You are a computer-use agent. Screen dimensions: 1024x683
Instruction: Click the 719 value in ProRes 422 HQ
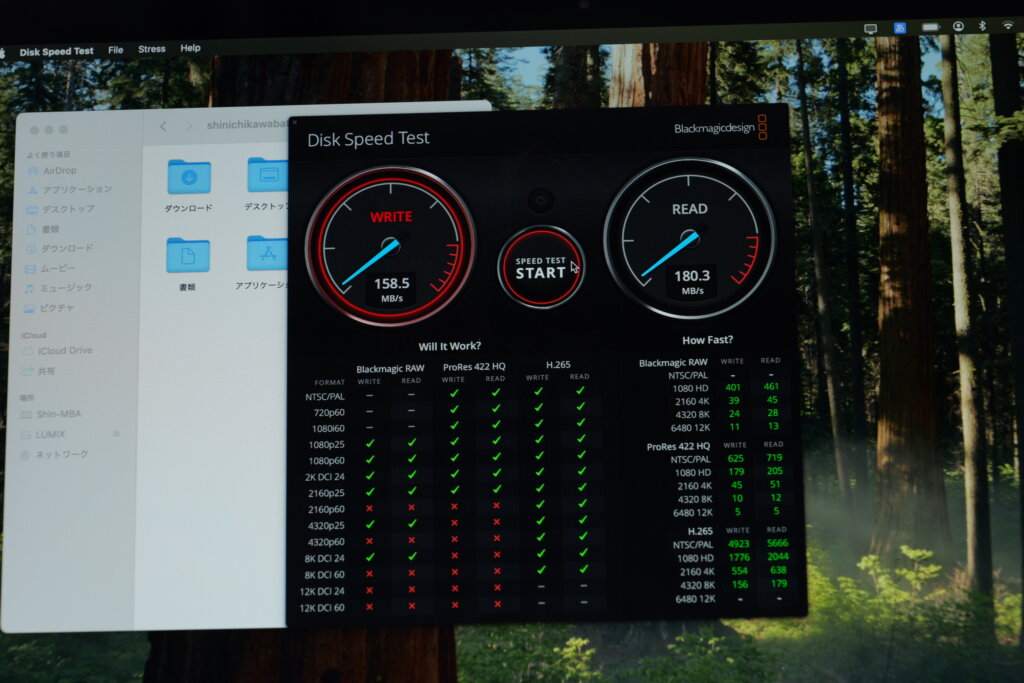(x=774, y=458)
